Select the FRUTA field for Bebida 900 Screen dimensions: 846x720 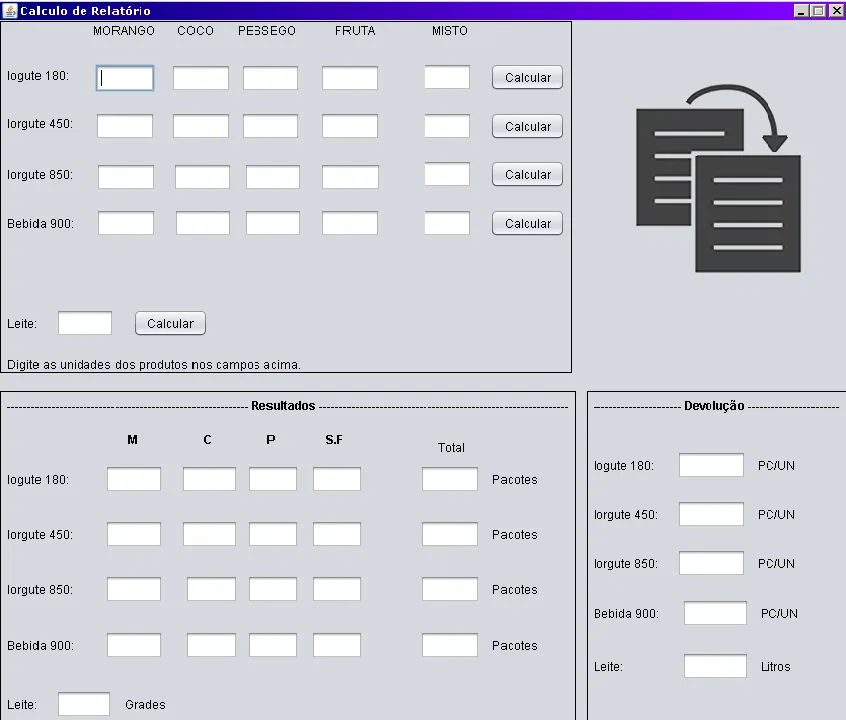click(350, 223)
